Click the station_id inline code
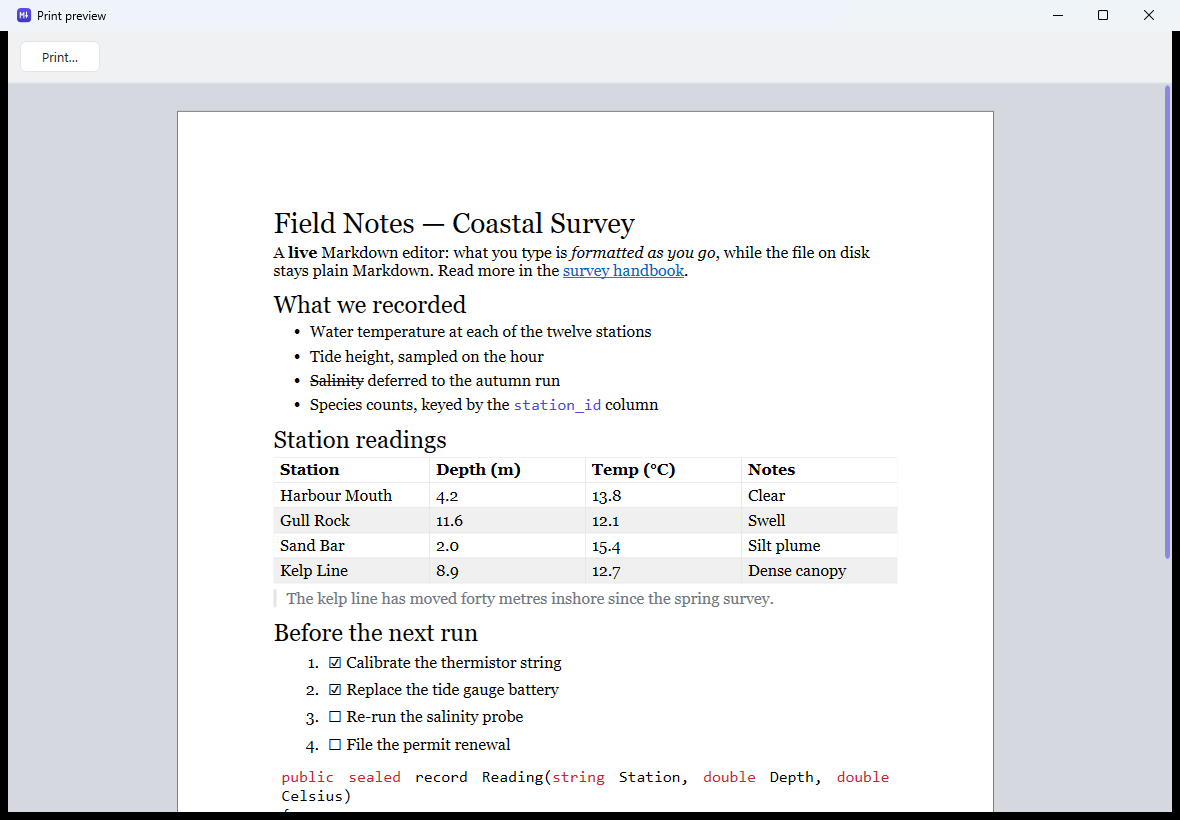The width and height of the screenshot is (1180, 820). 557,405
